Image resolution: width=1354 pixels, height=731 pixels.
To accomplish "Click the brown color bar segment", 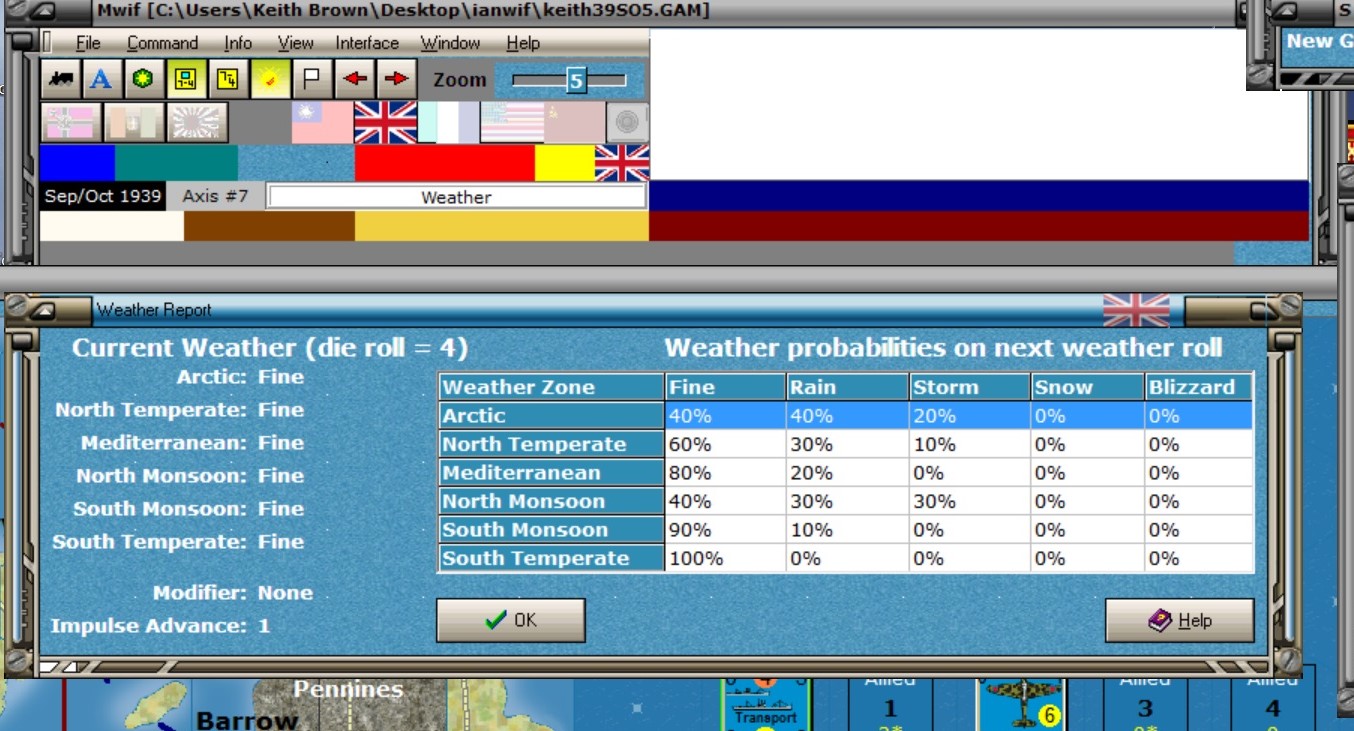I will (270, 226).
